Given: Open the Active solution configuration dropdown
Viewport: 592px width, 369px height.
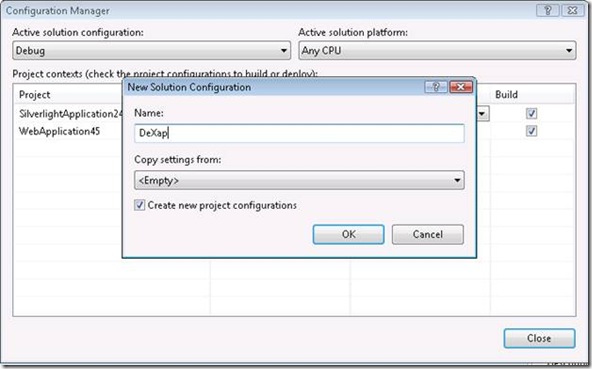Looking at the screenshot, I should [x=151, y=51].
